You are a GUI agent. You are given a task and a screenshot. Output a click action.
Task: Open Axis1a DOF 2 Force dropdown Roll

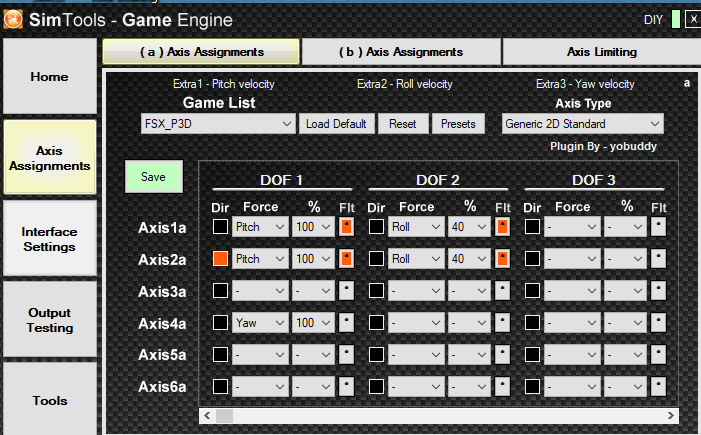click(416, 227)
